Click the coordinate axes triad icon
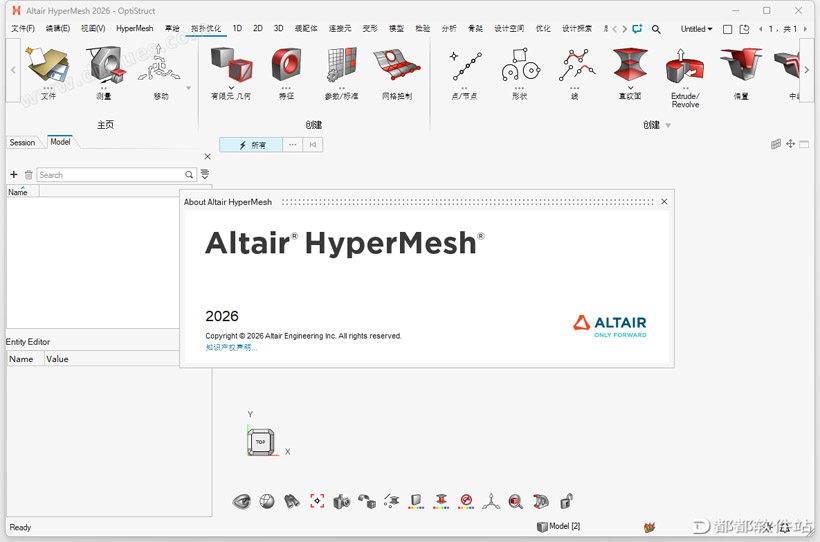This screenshot has height=542, width=820. (x=491, y=502)
